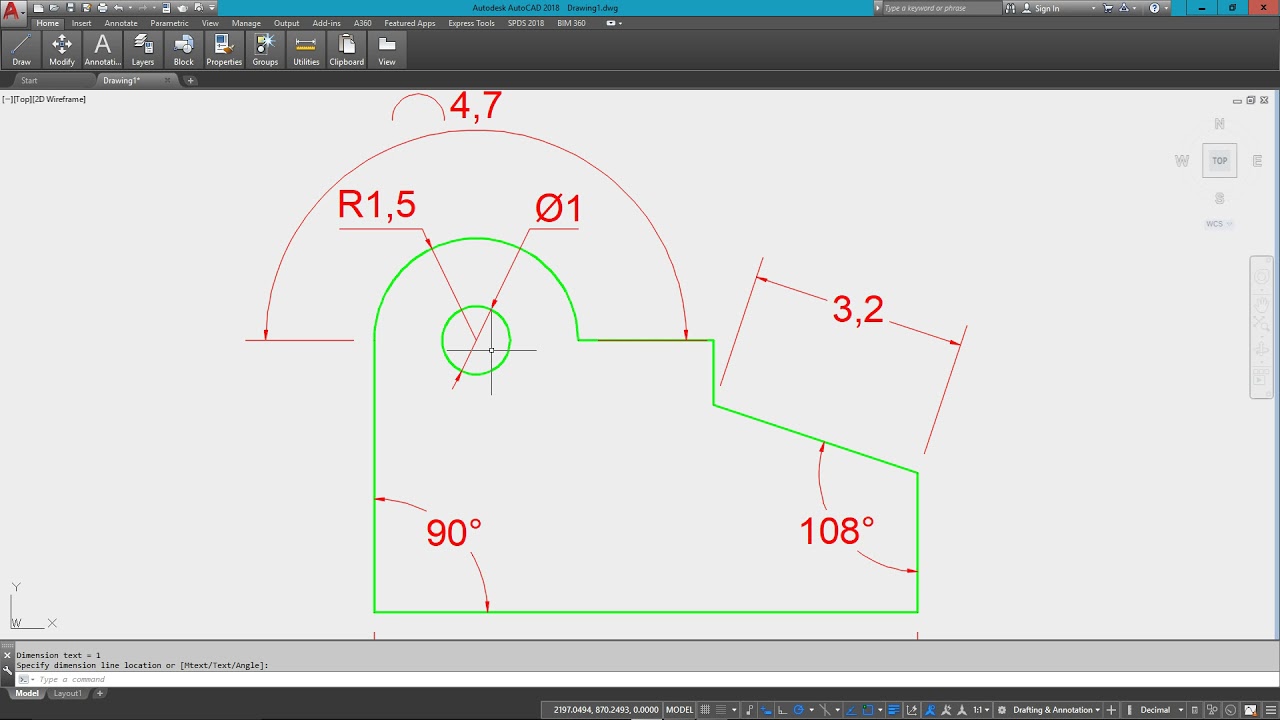Open the View panel on the ribbon
The image size is (1280, 720).
[387, 49]
